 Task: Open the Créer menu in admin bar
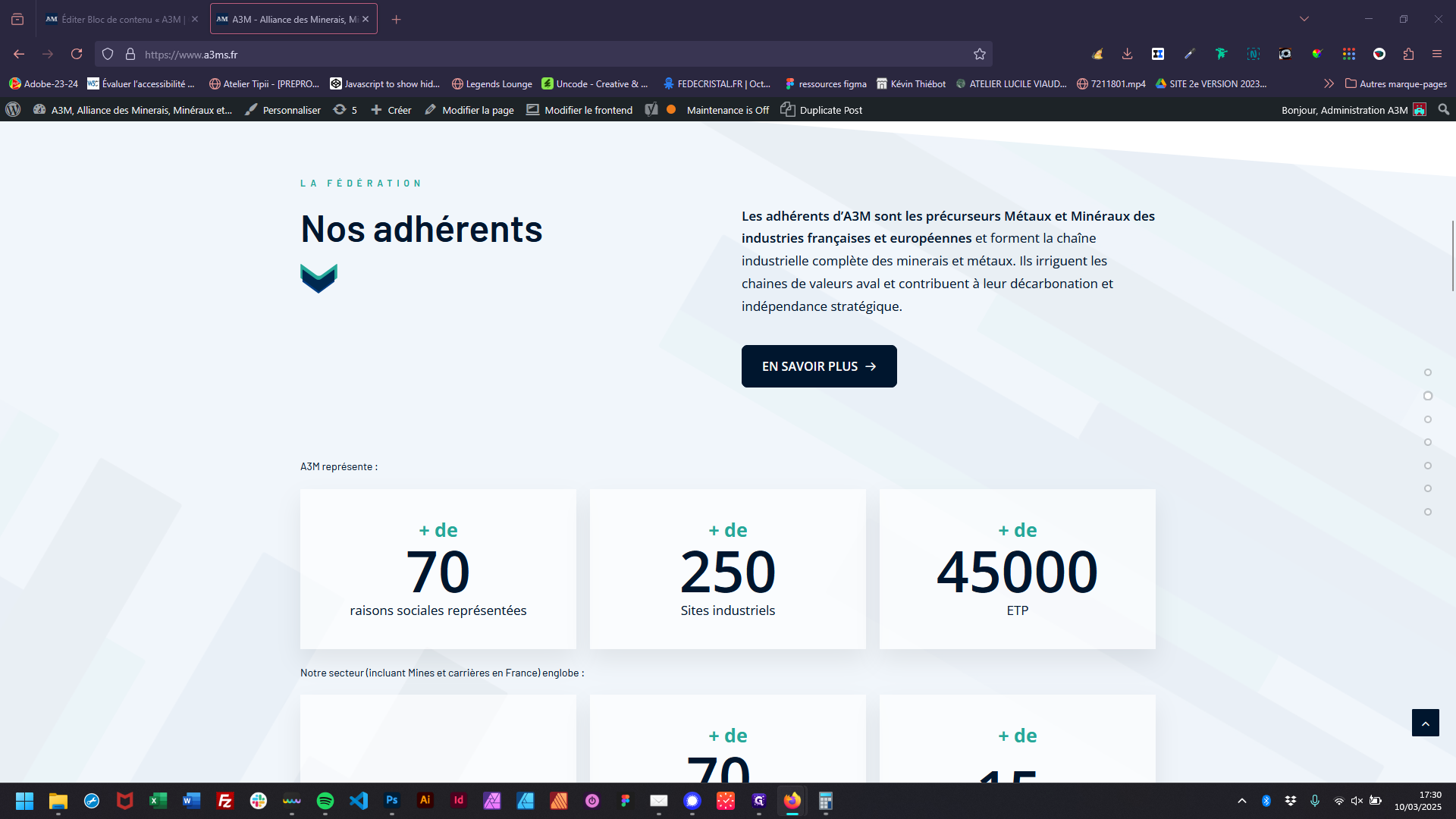391,110
